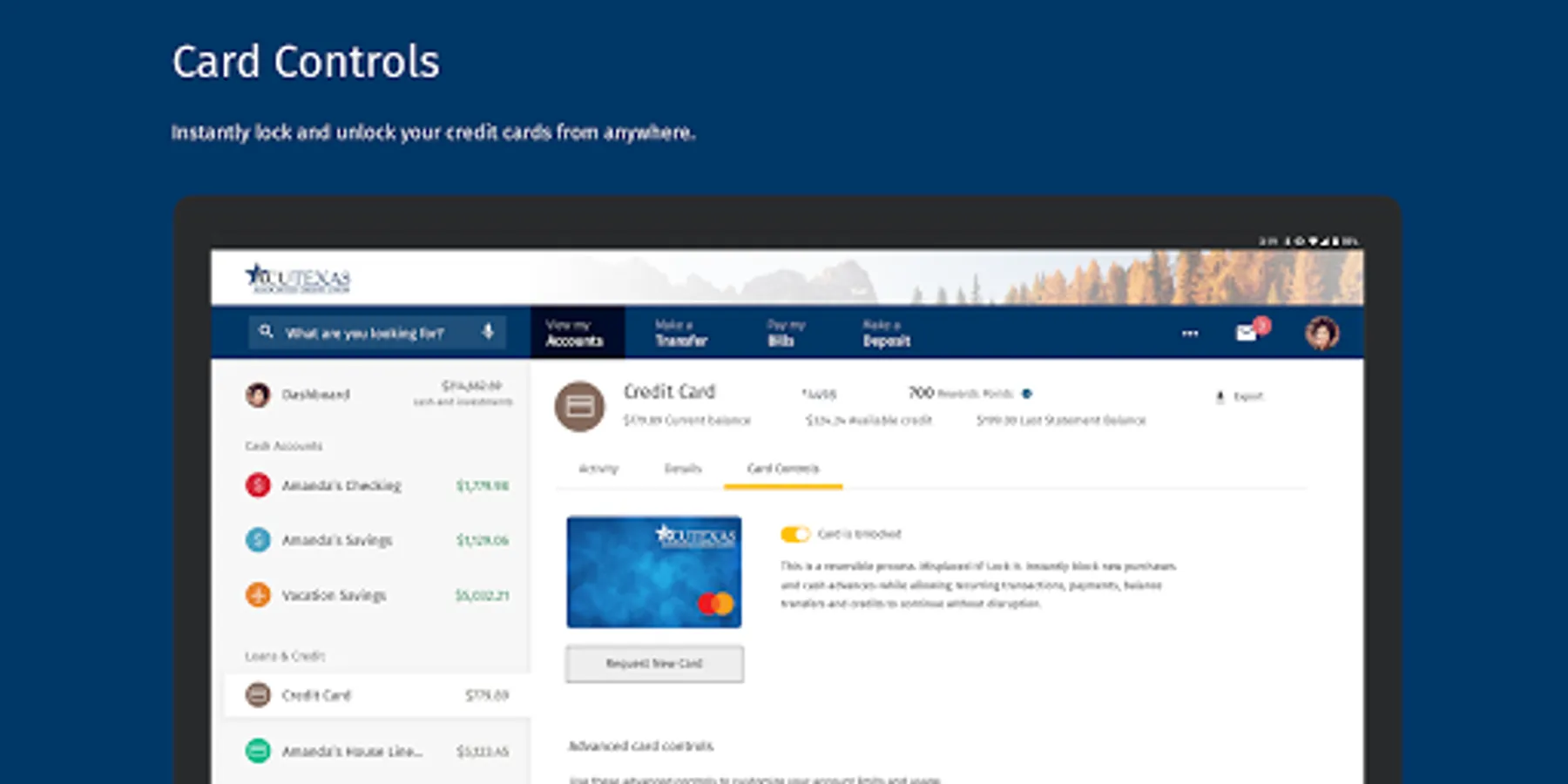Image resolution: width=1568 pixels, height=784 pixels.
Task: Click the "Card Controls" promotional heading
Action: 306,62
